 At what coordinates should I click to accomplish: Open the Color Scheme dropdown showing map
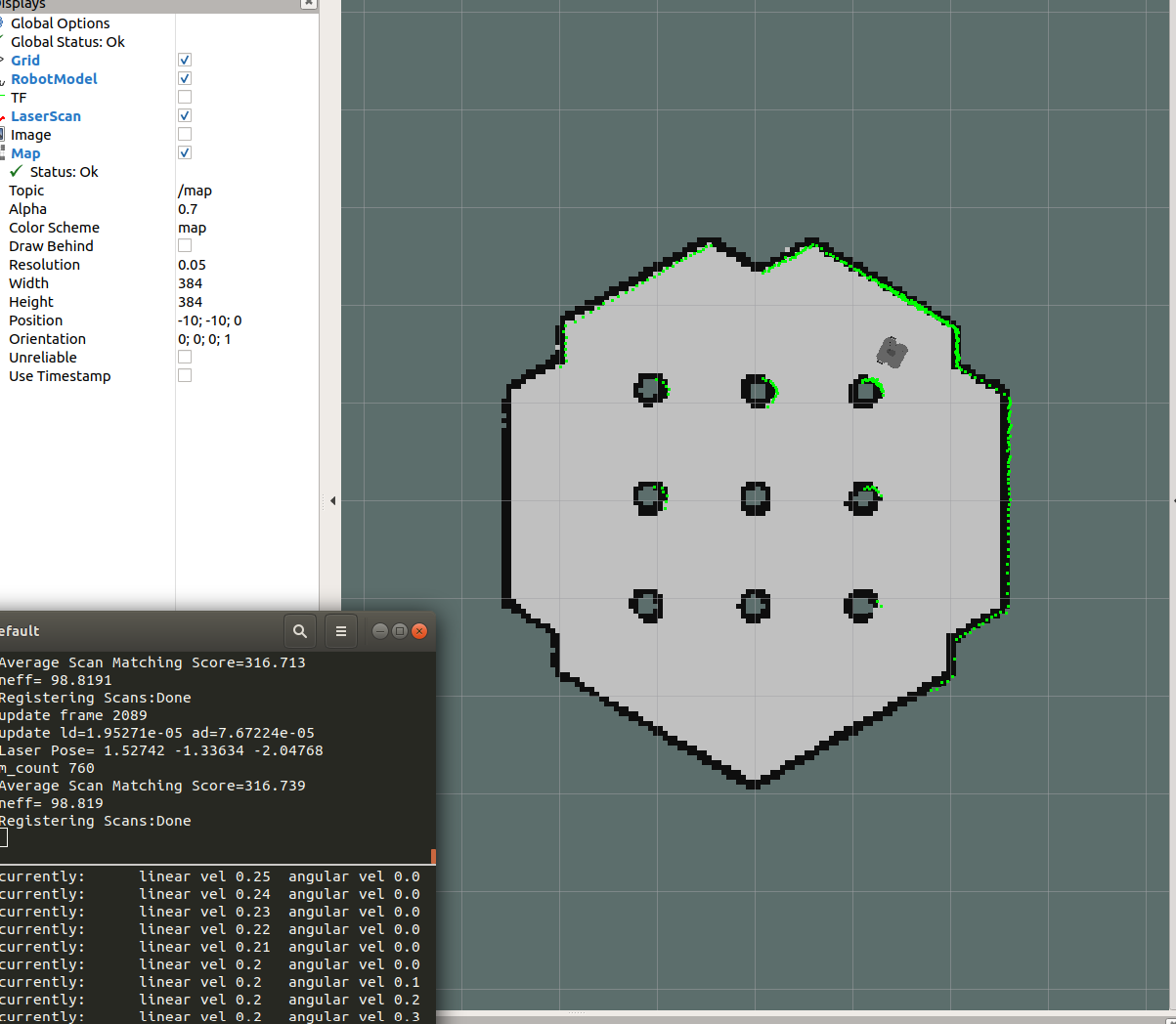pyautogui.click(x=247, y=228)
